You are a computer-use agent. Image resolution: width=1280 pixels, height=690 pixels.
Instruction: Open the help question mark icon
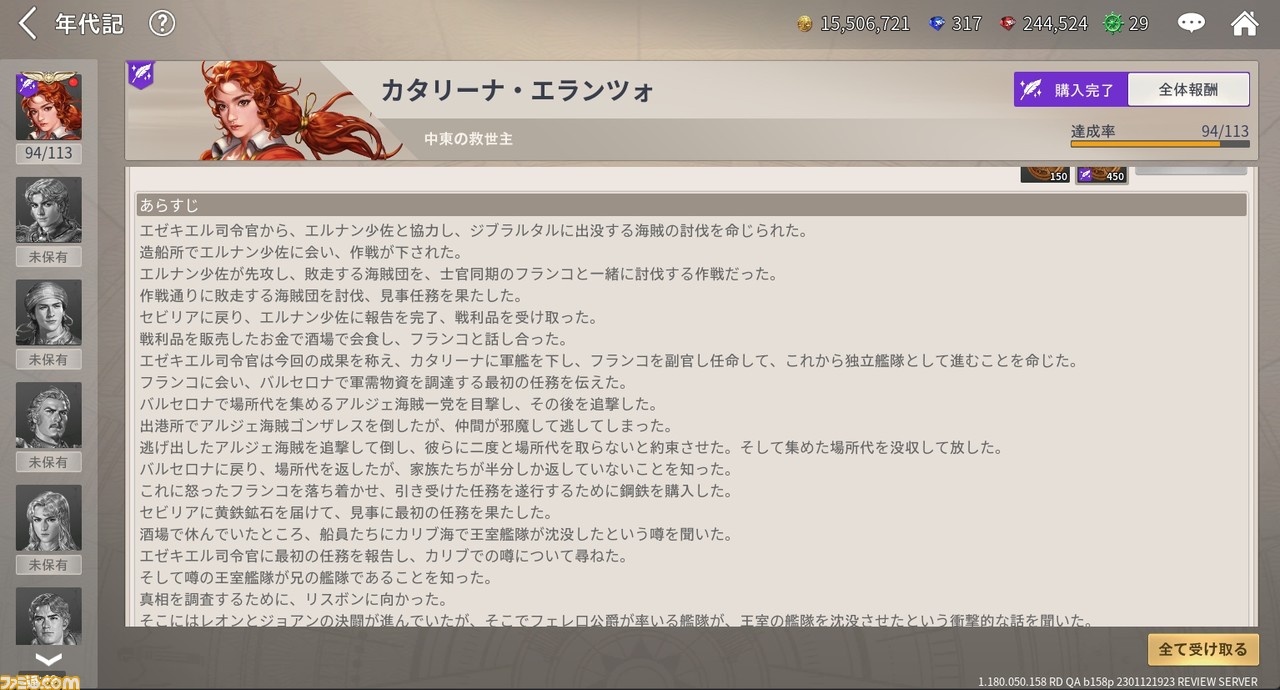(162, 23)
